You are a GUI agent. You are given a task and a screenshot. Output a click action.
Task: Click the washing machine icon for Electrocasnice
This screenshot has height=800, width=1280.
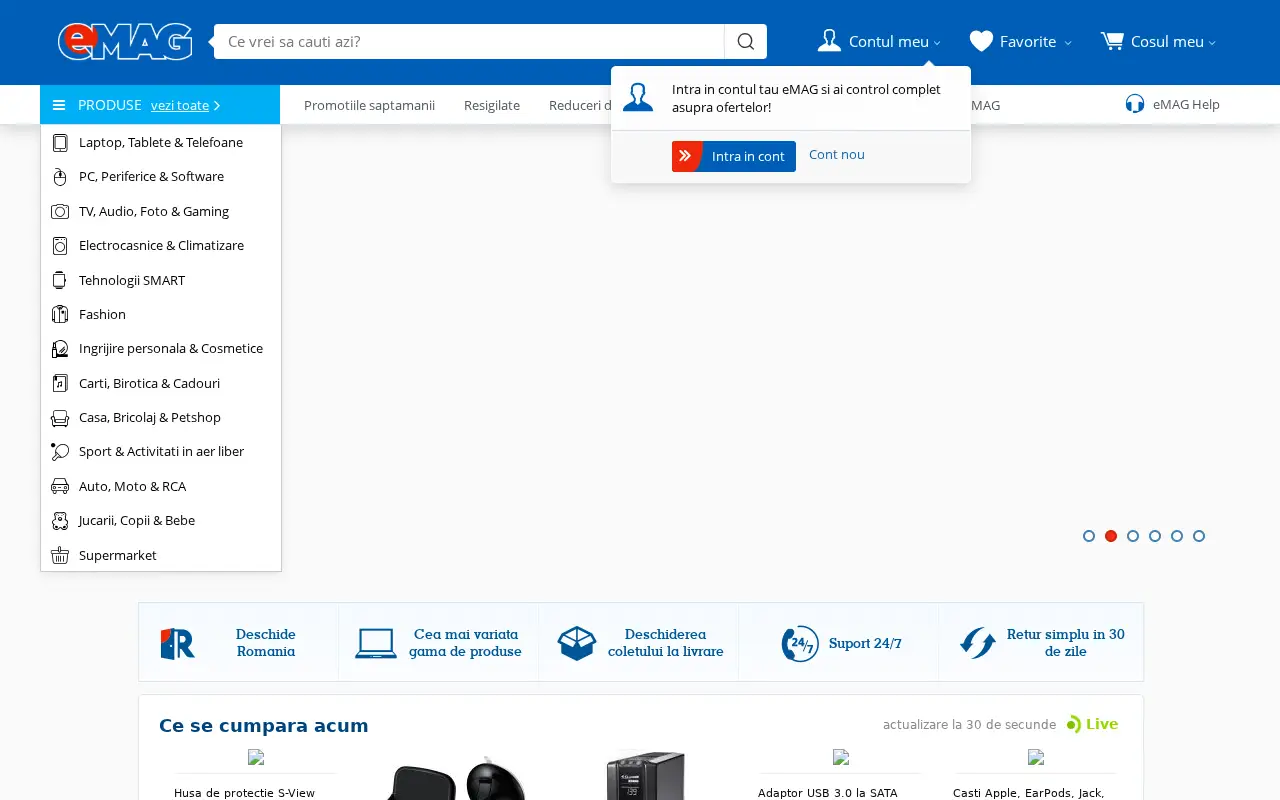tap(60, 245)
